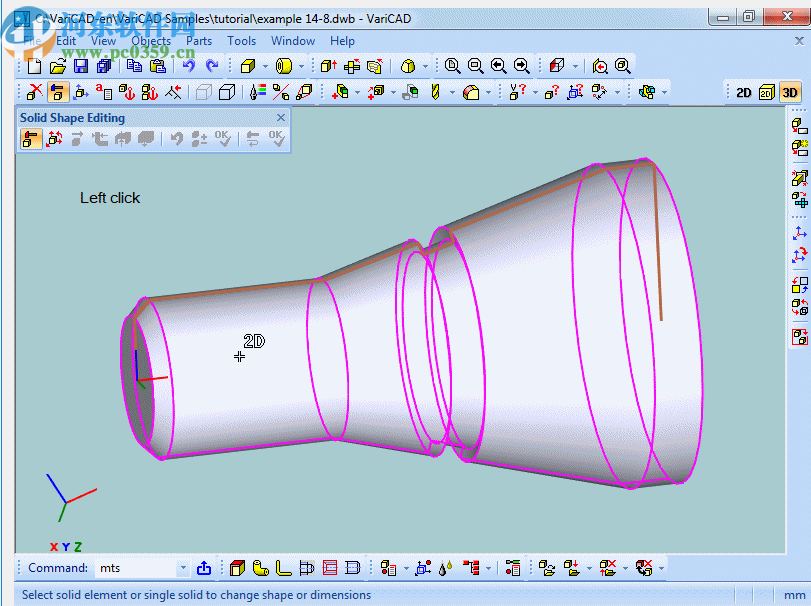The image size is (811, 606).
Task: Insert a cylinder solid from toolbar
Action: (283, 66)
